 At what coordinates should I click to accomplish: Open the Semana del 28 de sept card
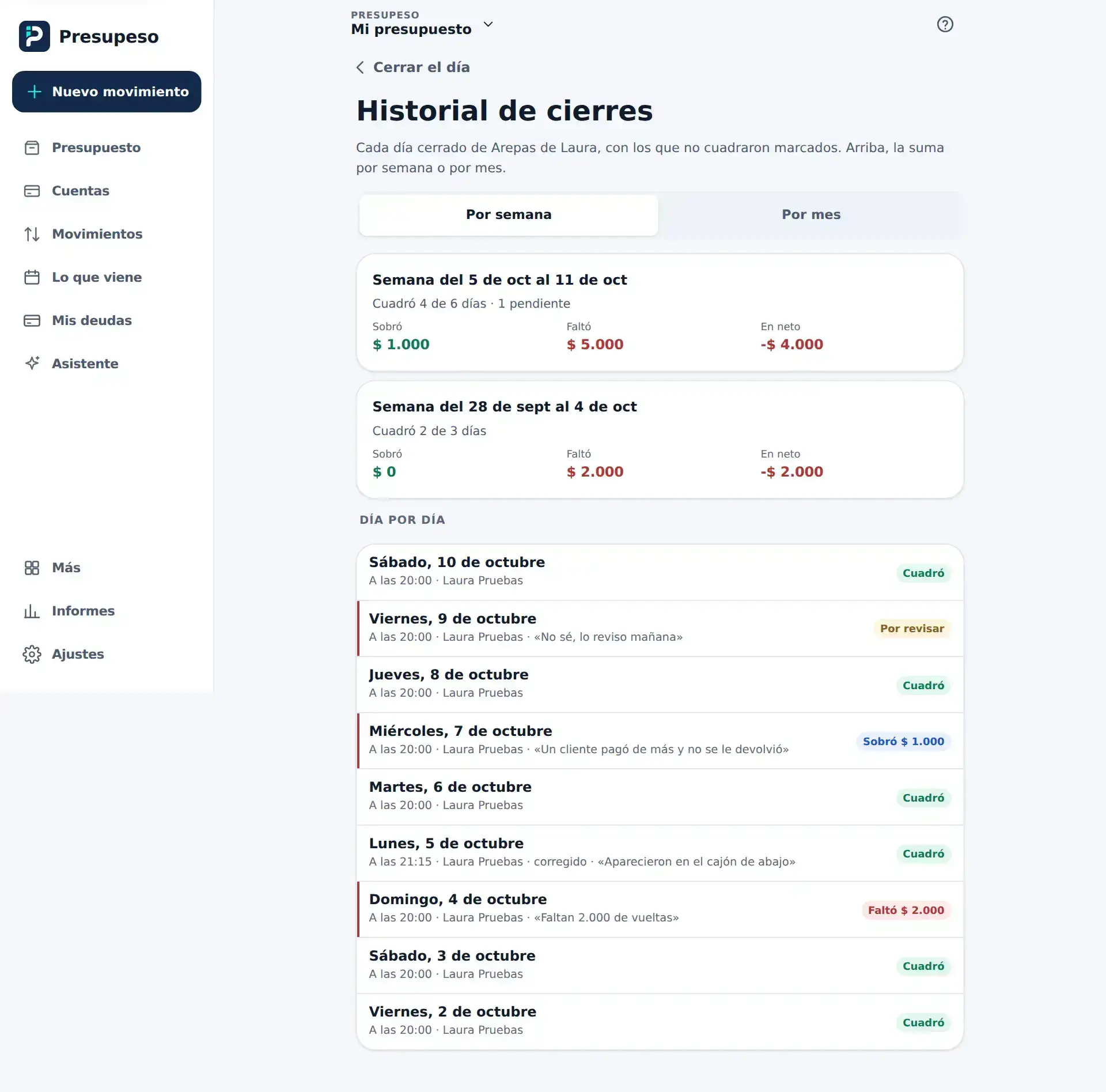tap(660, 440)
